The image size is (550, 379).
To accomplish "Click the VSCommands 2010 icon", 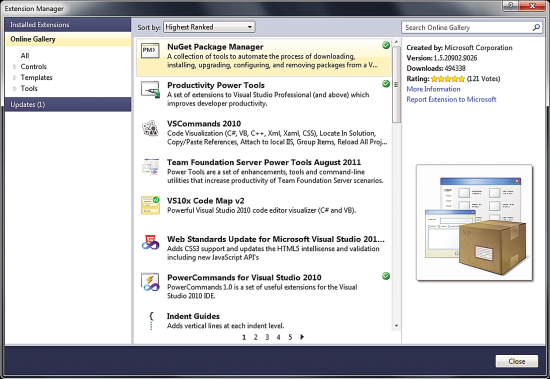I will pyautogui.click(x=150, y=128).
